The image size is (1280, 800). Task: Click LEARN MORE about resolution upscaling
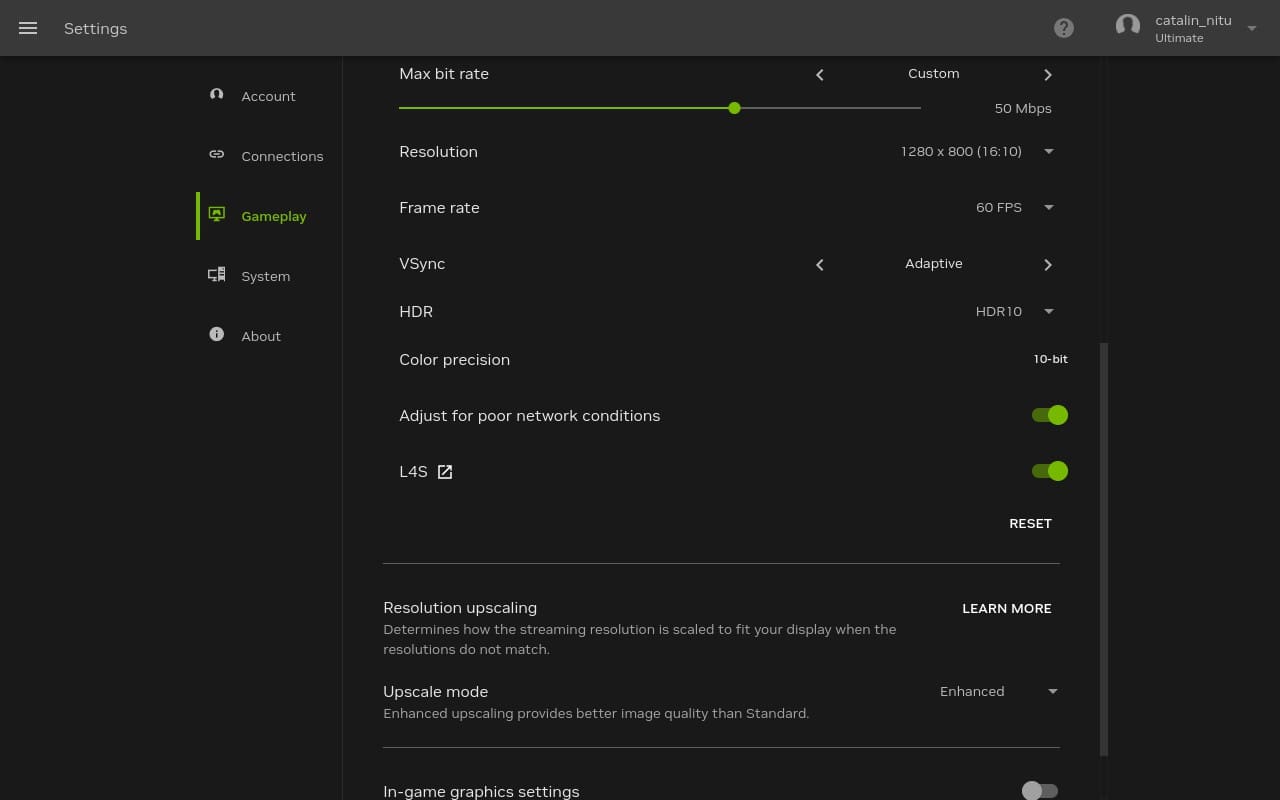tap(1006, 608)
